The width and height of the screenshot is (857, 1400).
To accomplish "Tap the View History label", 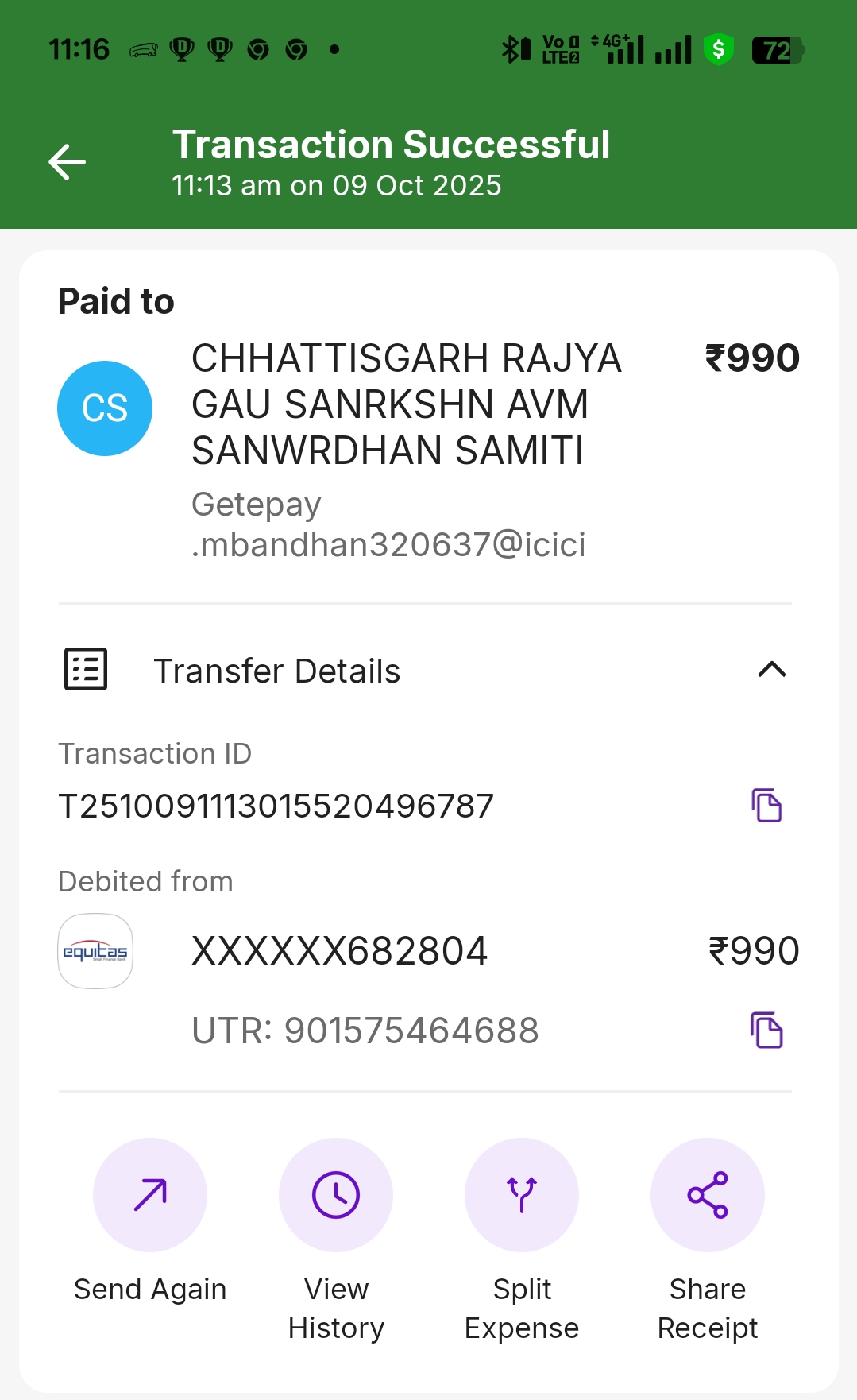I will (336, 1308).
